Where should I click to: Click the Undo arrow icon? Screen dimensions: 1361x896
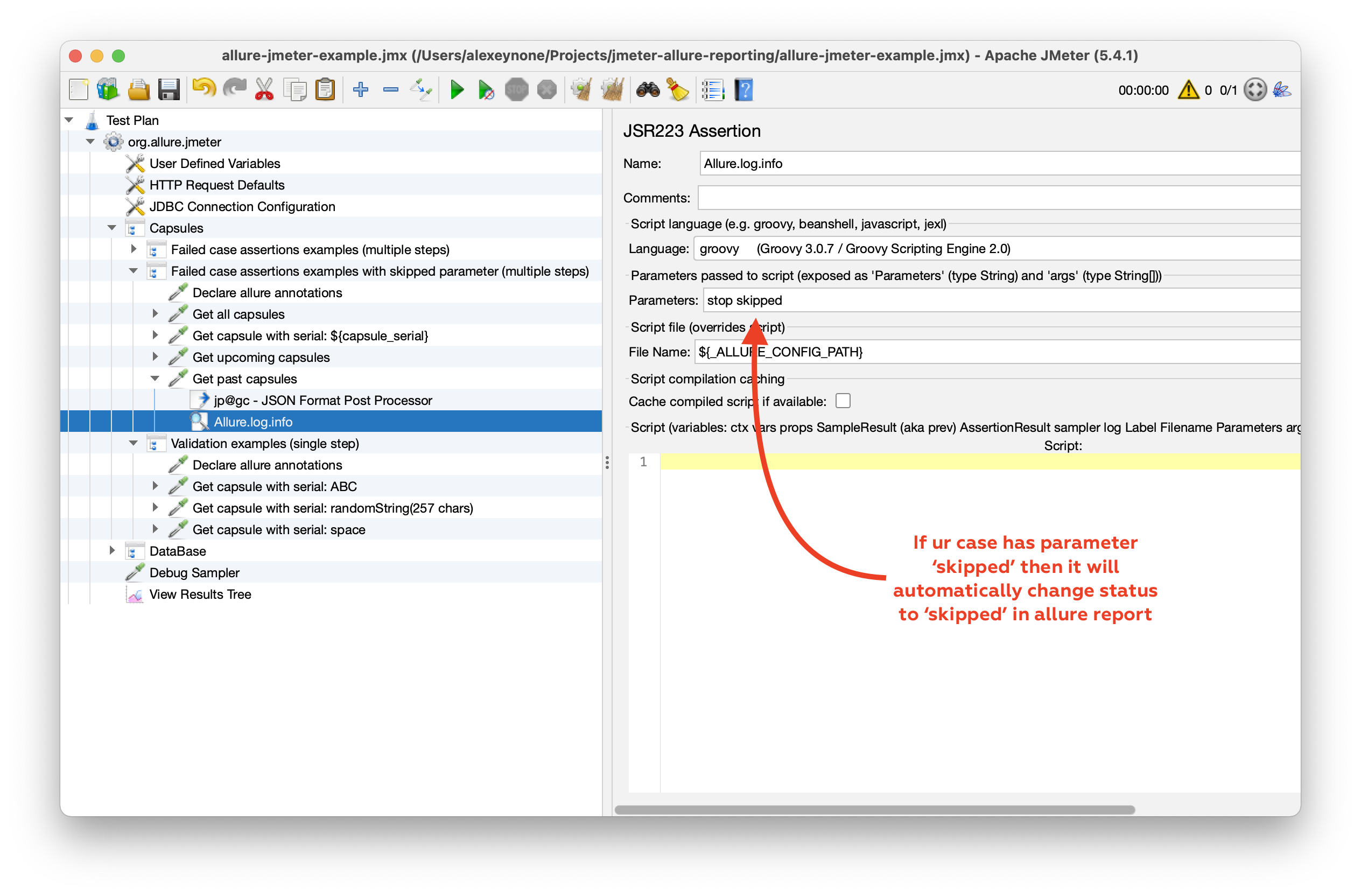[x=204, y=89]
